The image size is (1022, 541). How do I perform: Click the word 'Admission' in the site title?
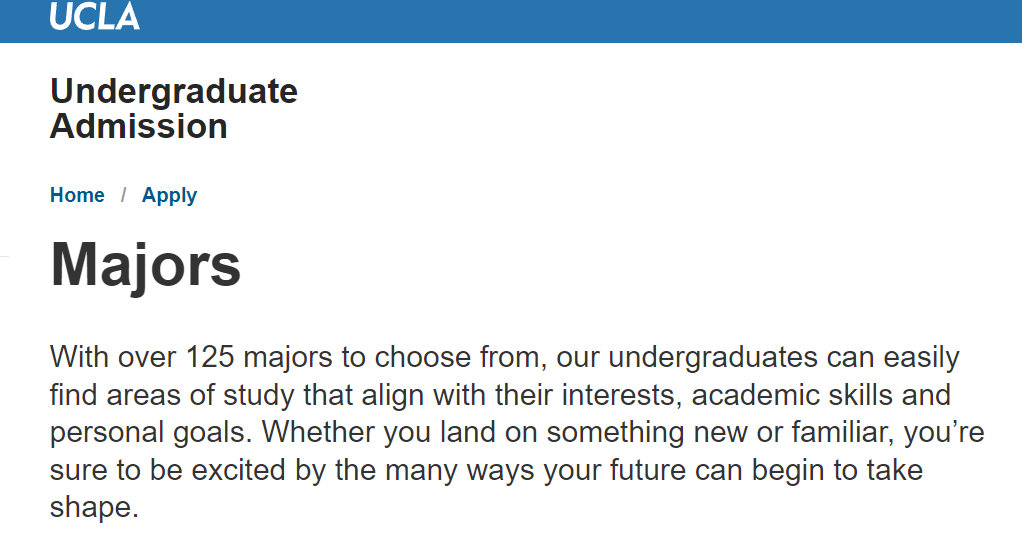pyautogui.click(x=139, y=127)
